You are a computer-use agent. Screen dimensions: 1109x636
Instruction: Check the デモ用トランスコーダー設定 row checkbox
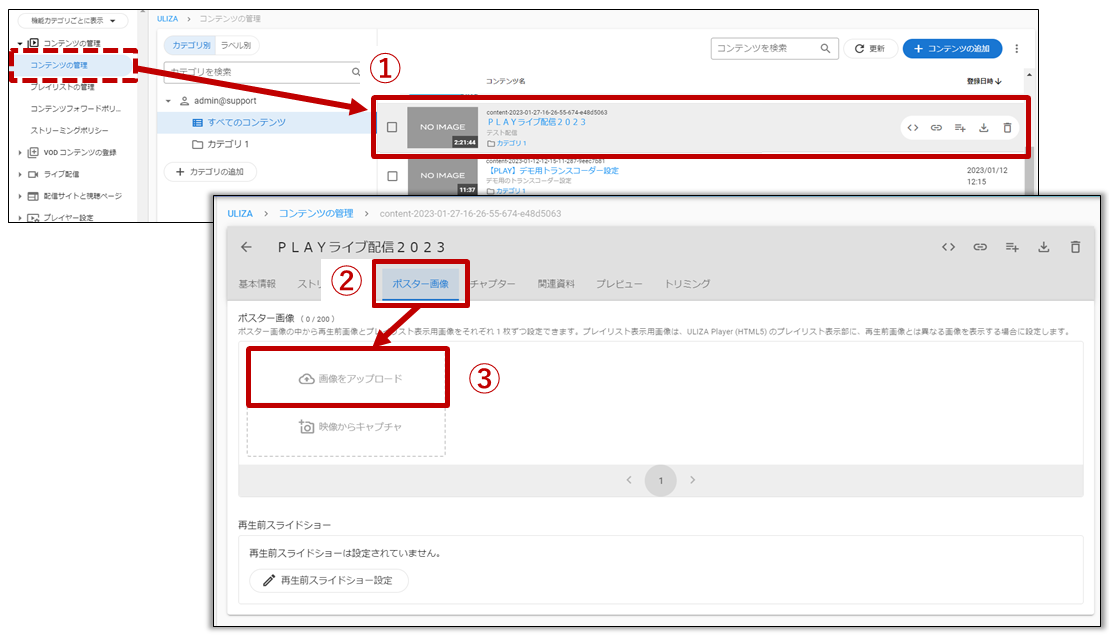[392, 176]
